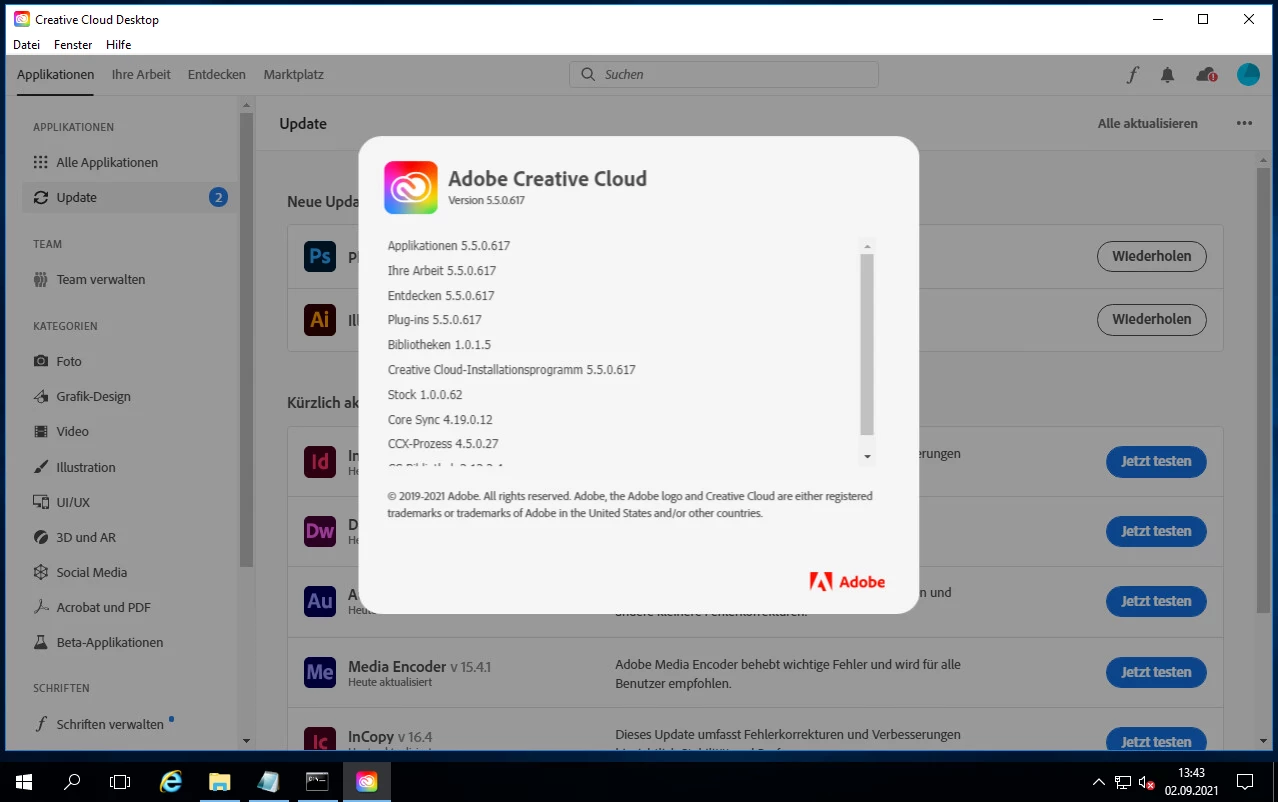
Task: Open Windows Start menu
Action: [x=23, y=782]
